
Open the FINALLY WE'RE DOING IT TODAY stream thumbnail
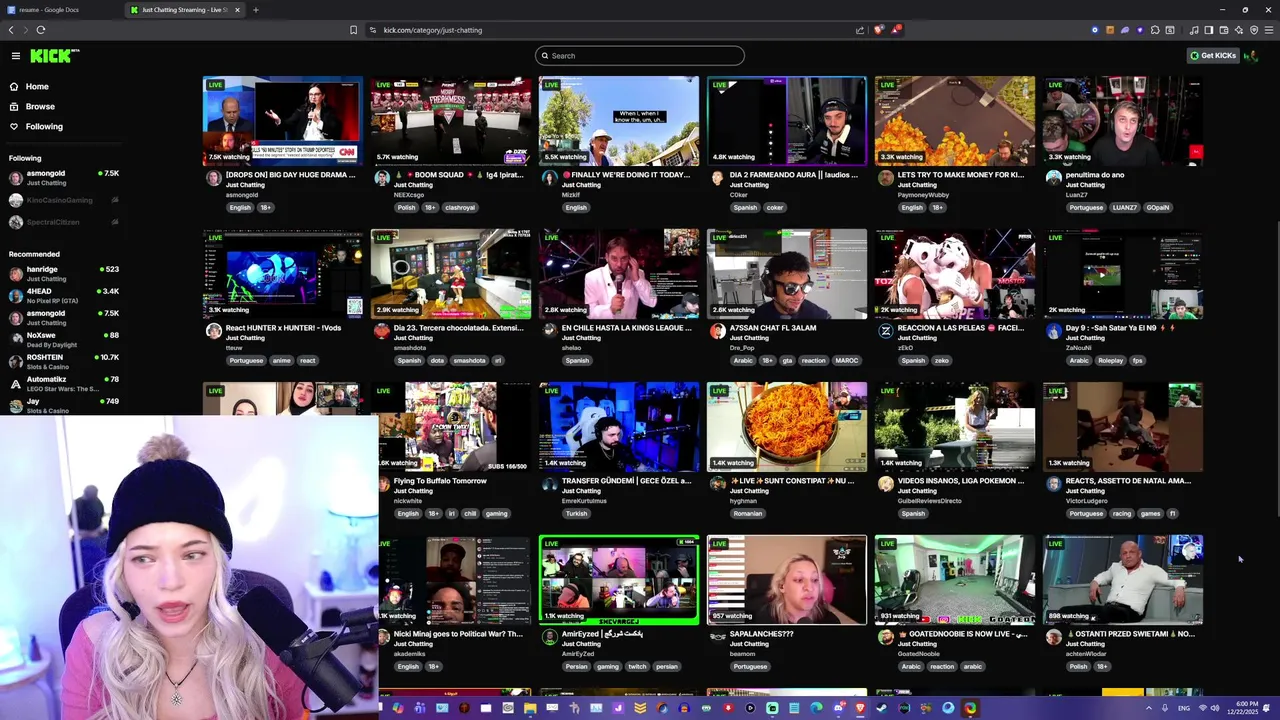619,121
